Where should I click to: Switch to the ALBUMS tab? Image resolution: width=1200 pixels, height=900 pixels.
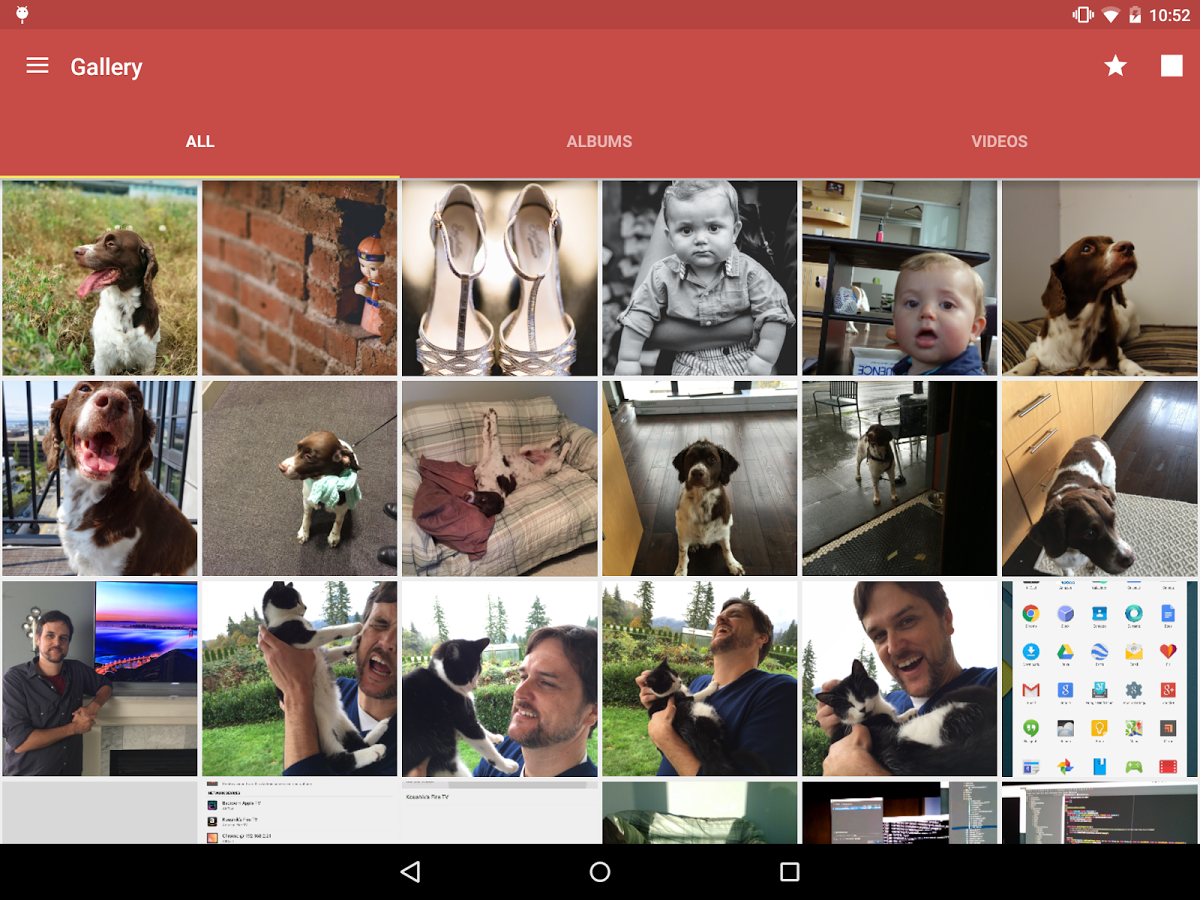[x=600, y=141]
